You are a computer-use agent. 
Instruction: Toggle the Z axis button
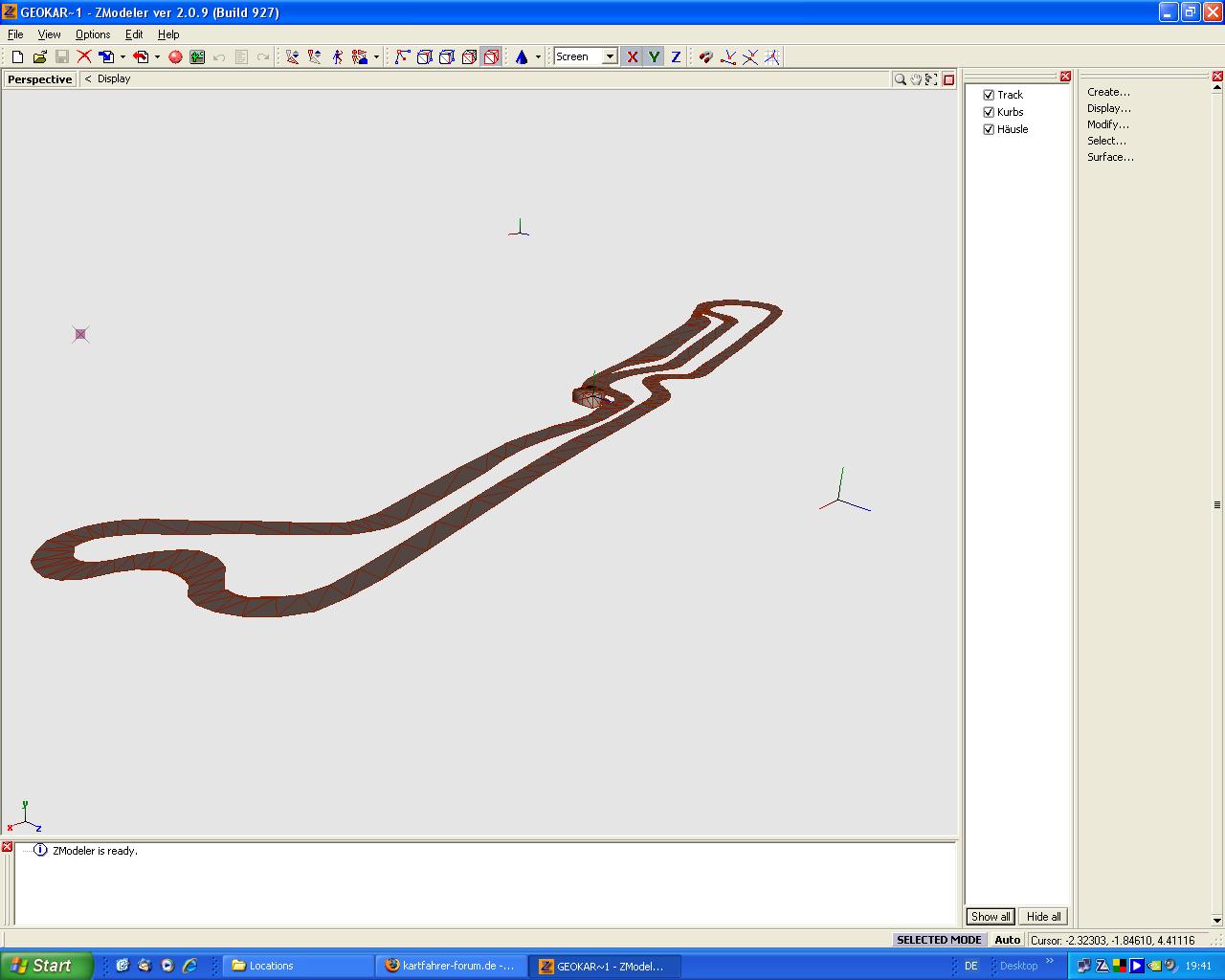[x=676, y=57]
